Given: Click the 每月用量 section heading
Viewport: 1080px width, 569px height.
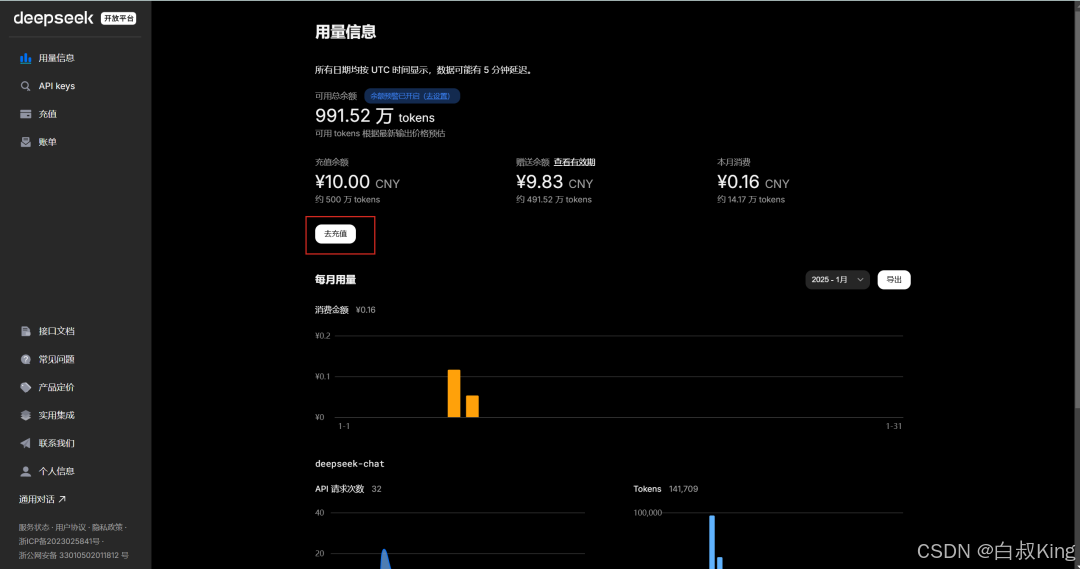Looking at the screenshot, I should 335,280.
